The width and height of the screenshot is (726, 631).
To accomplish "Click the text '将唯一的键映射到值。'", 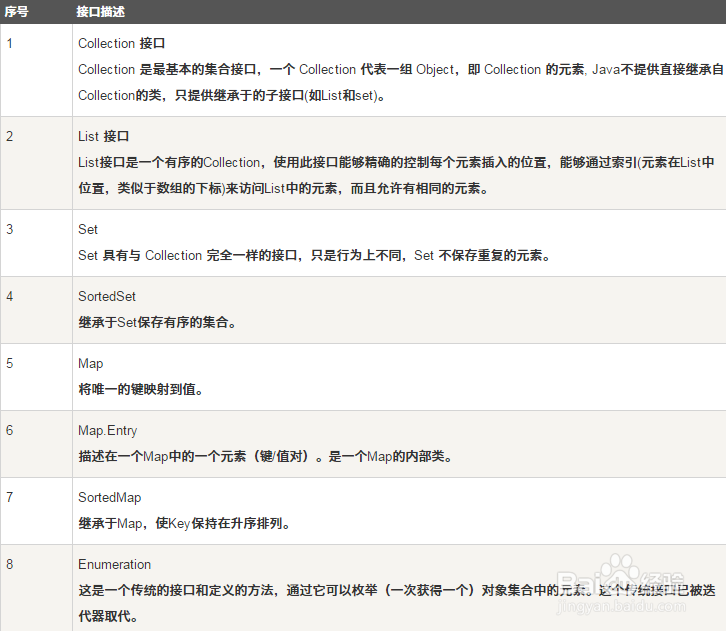I will pos(141,389).
